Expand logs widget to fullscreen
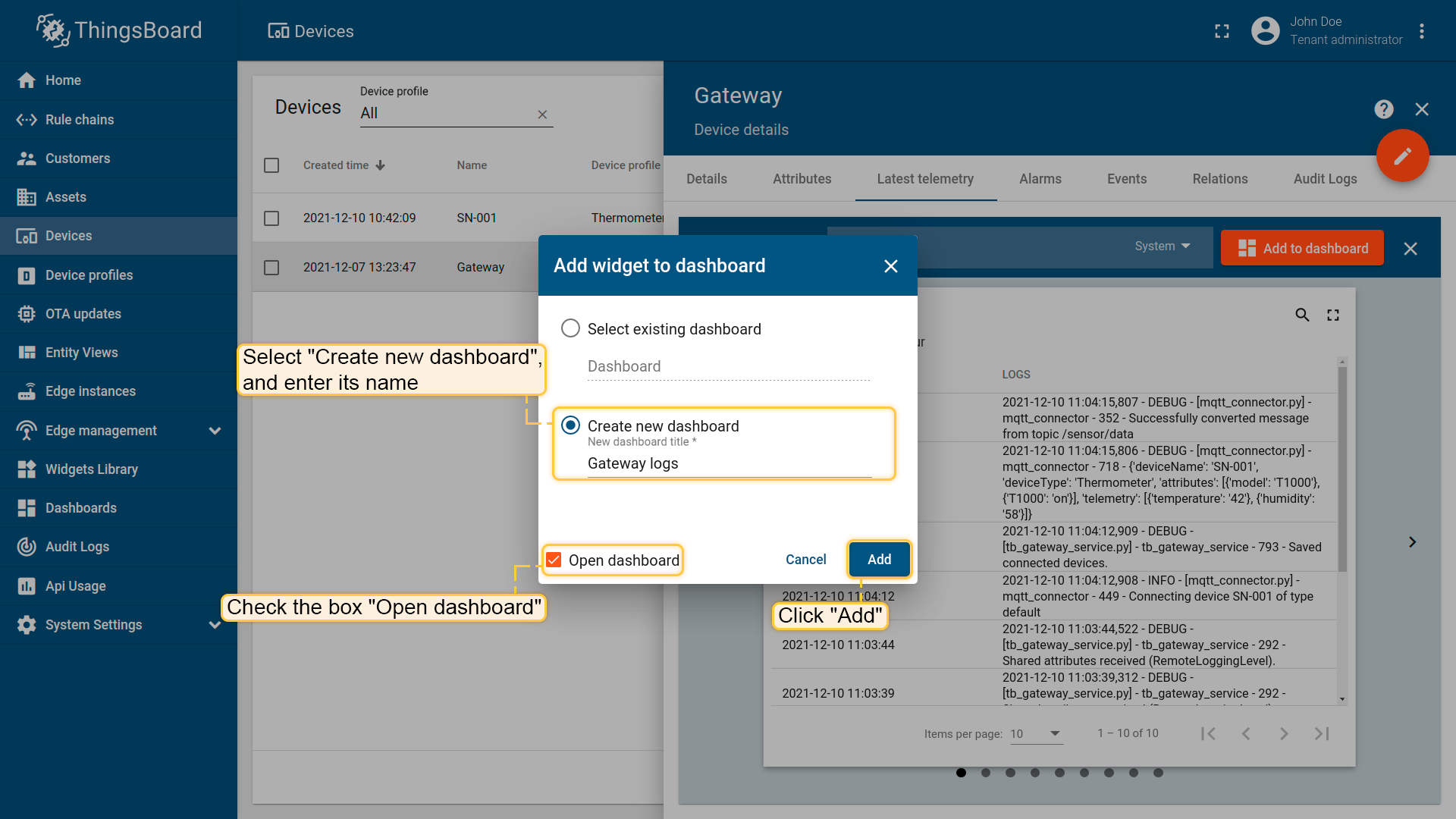This screenshot has height=819, width=1456. coord(1333,315)
